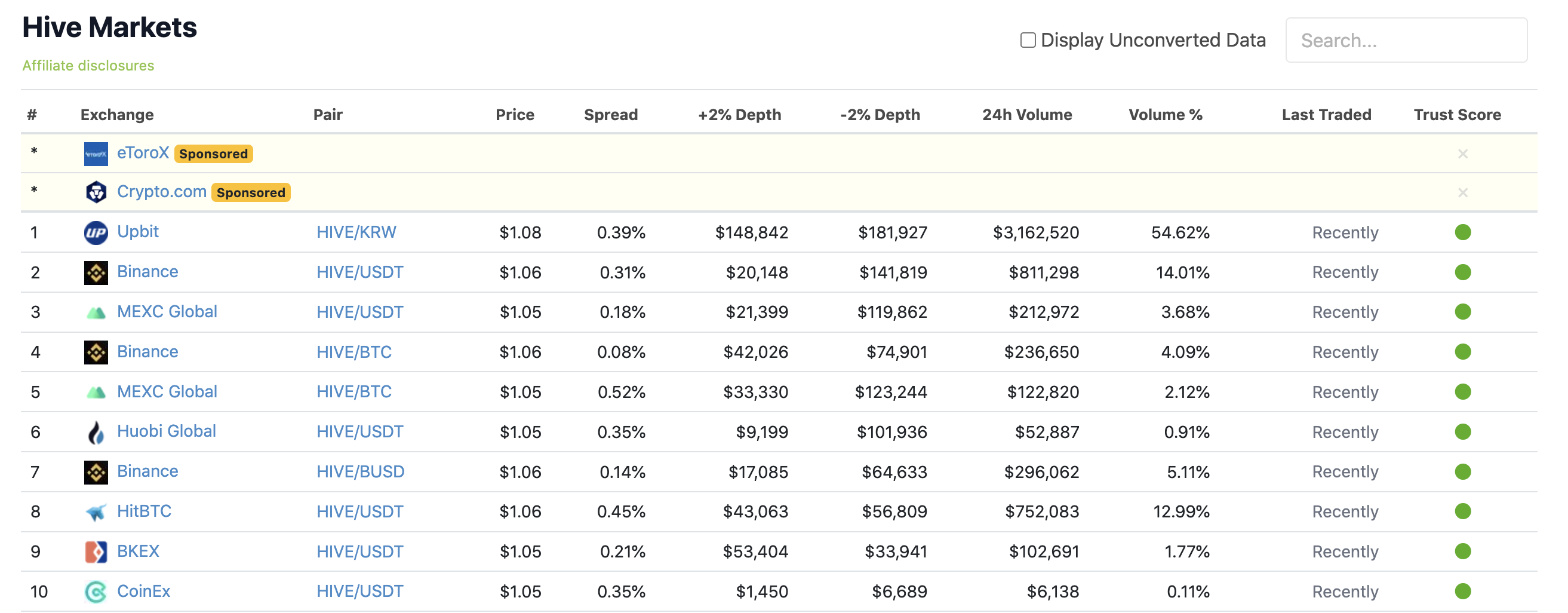Open the eToroX exchange link
1568x613 pixels.
tap(143, 152)
